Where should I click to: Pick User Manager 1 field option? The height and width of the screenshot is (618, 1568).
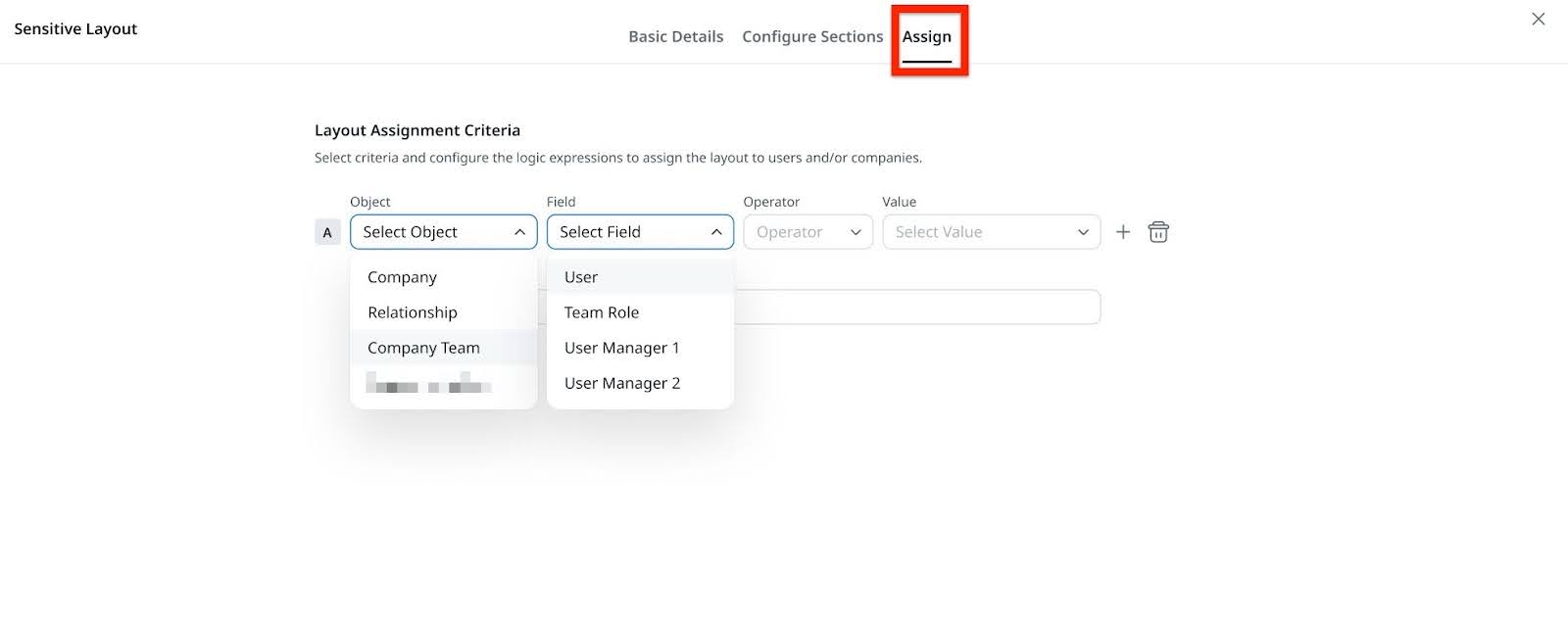[x=640, y=348]
